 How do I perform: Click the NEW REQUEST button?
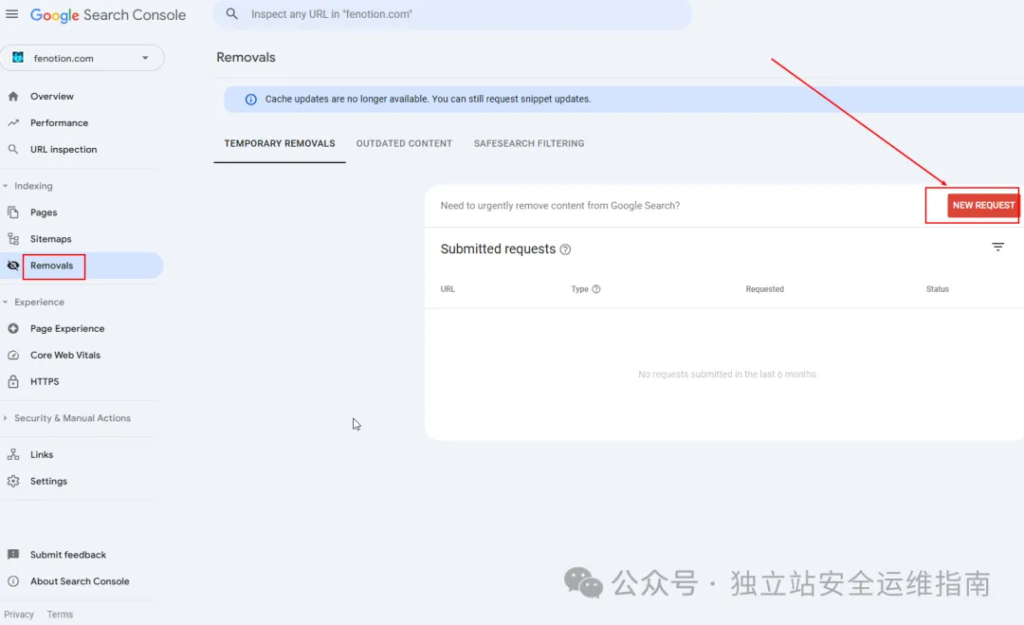pyautogui.click(x=982, y=205)
